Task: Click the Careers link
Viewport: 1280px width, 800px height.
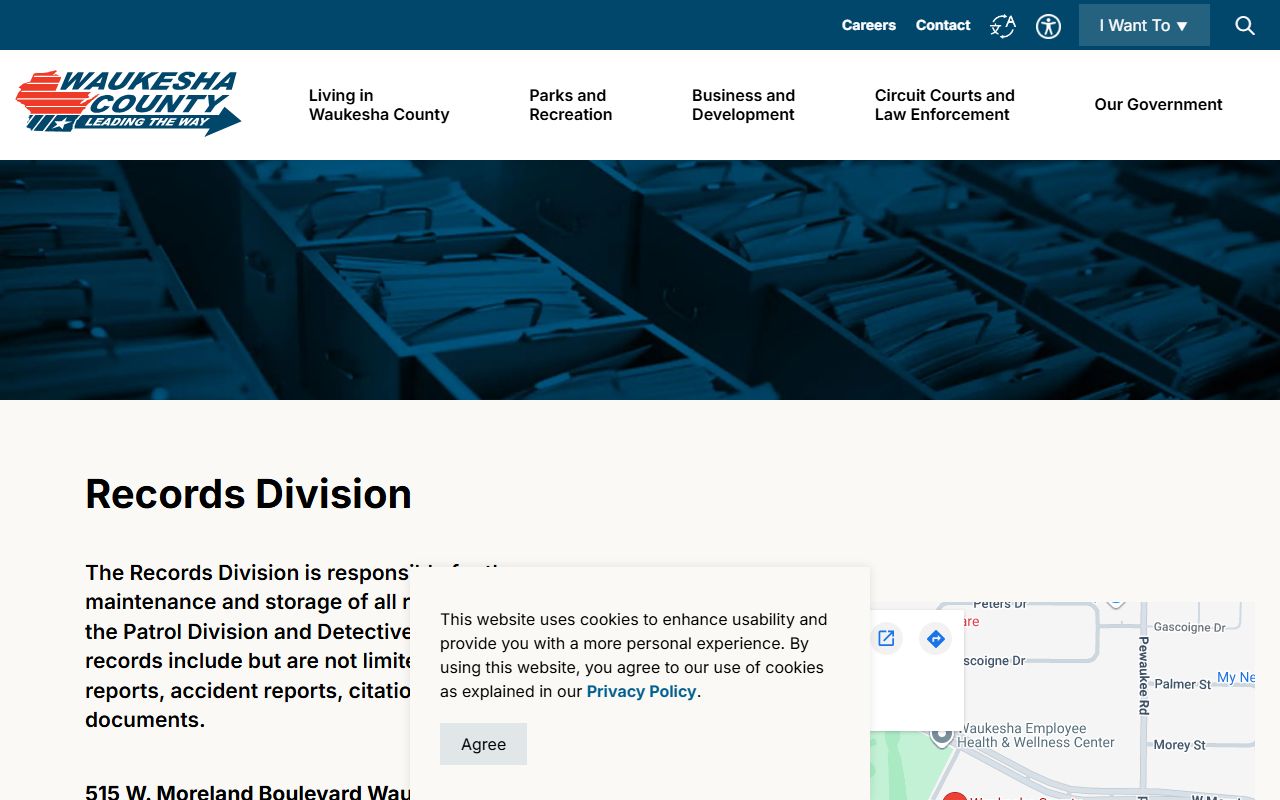Action: pos(868,26)
